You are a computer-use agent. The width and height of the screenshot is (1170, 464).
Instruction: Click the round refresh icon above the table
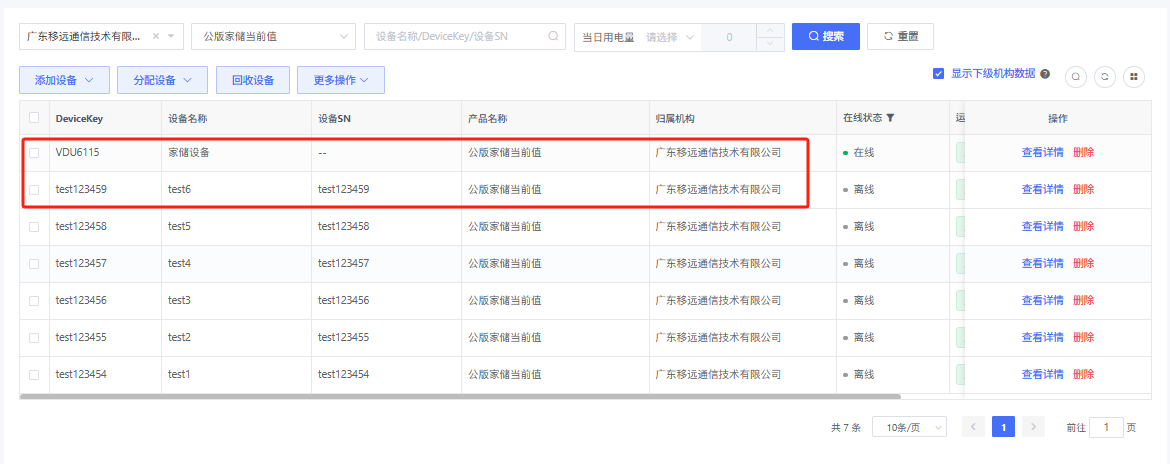tap(1104, 76)
